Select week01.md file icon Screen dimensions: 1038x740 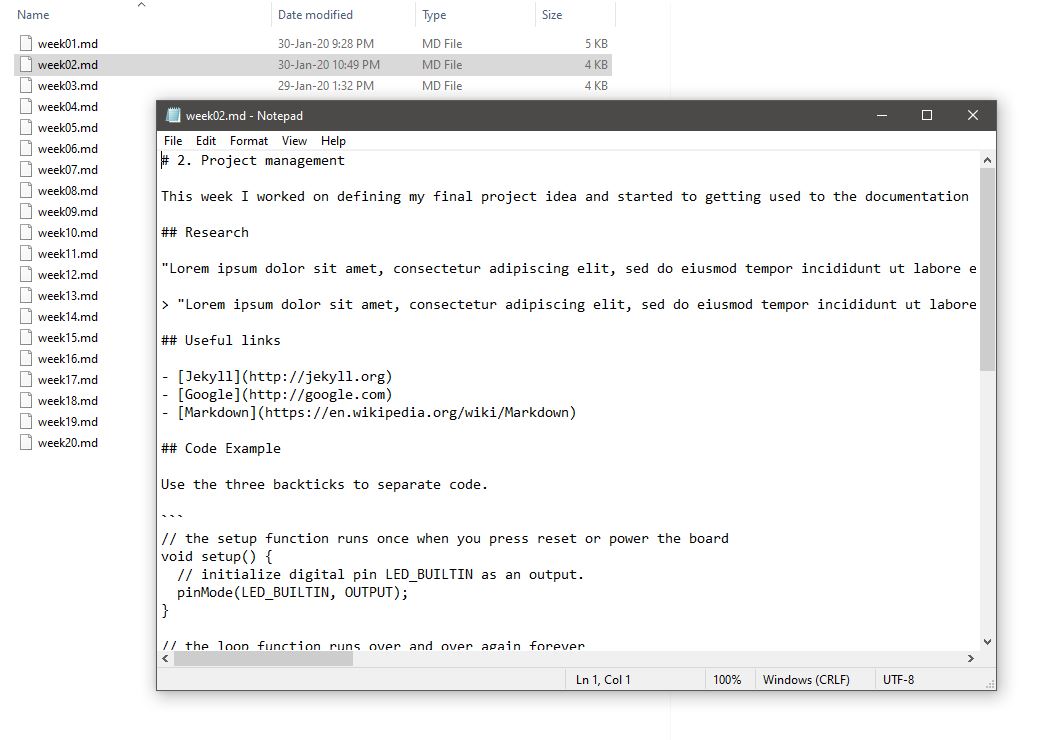(x=26, y=44)
